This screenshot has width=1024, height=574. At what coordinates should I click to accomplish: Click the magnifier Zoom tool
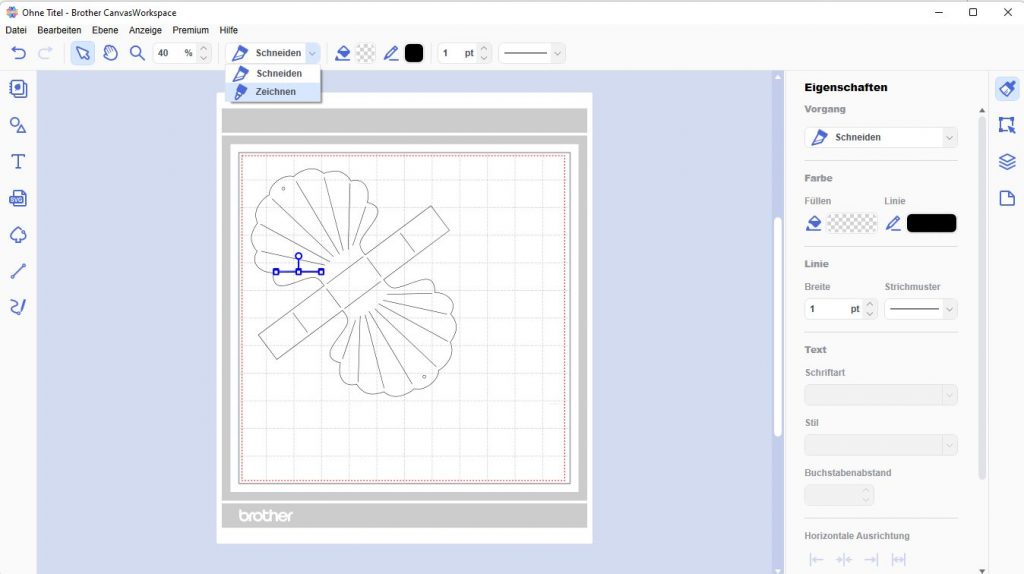[137, 53]
